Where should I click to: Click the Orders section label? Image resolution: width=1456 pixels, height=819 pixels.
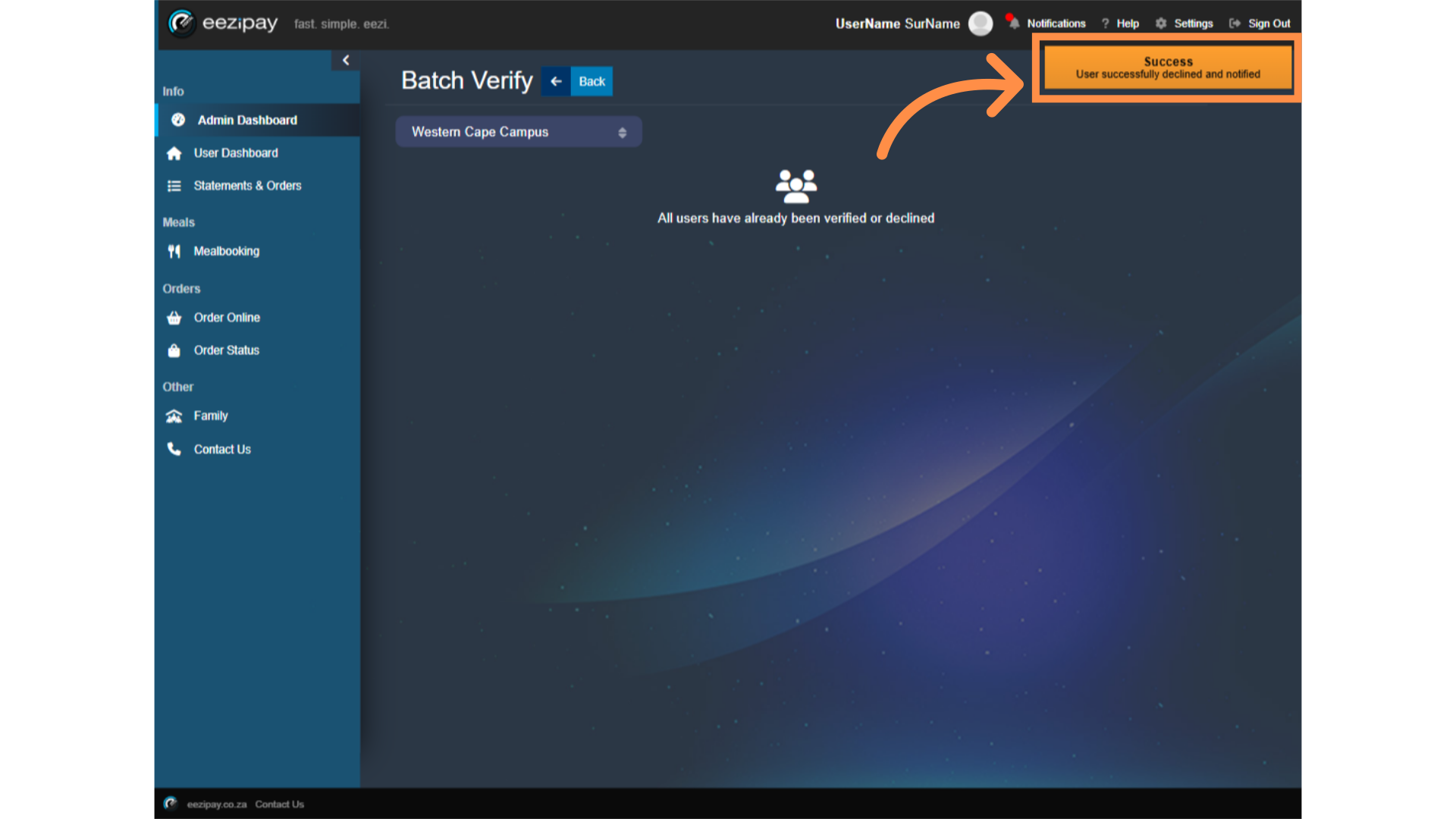click(181, 289)
